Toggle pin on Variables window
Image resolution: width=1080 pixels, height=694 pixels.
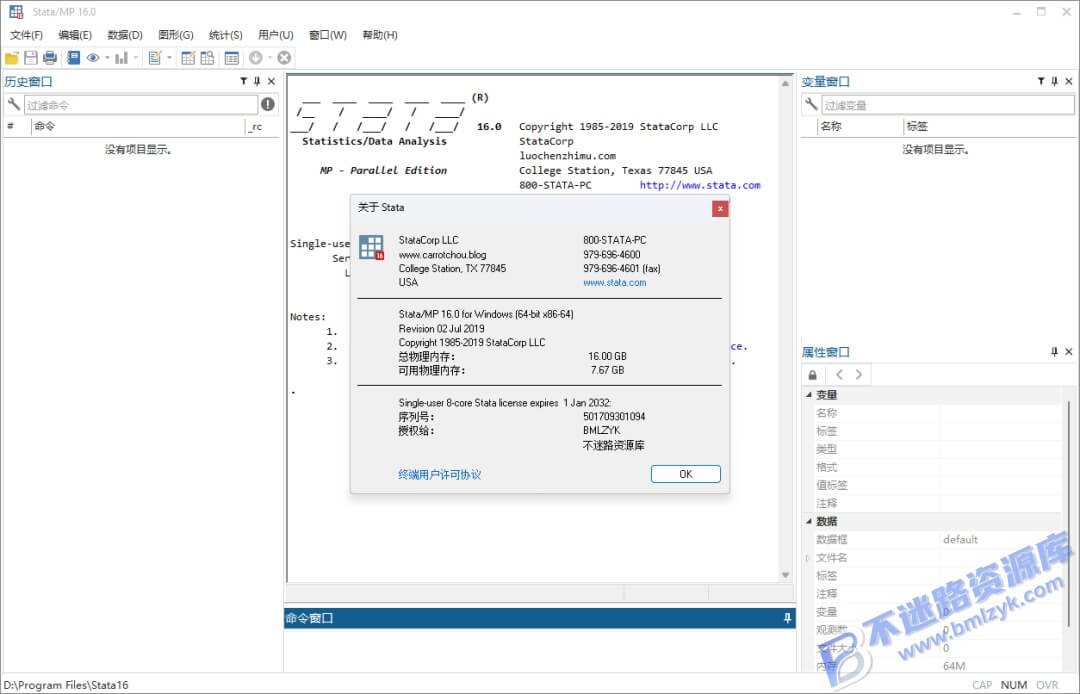click(1055, 81)
